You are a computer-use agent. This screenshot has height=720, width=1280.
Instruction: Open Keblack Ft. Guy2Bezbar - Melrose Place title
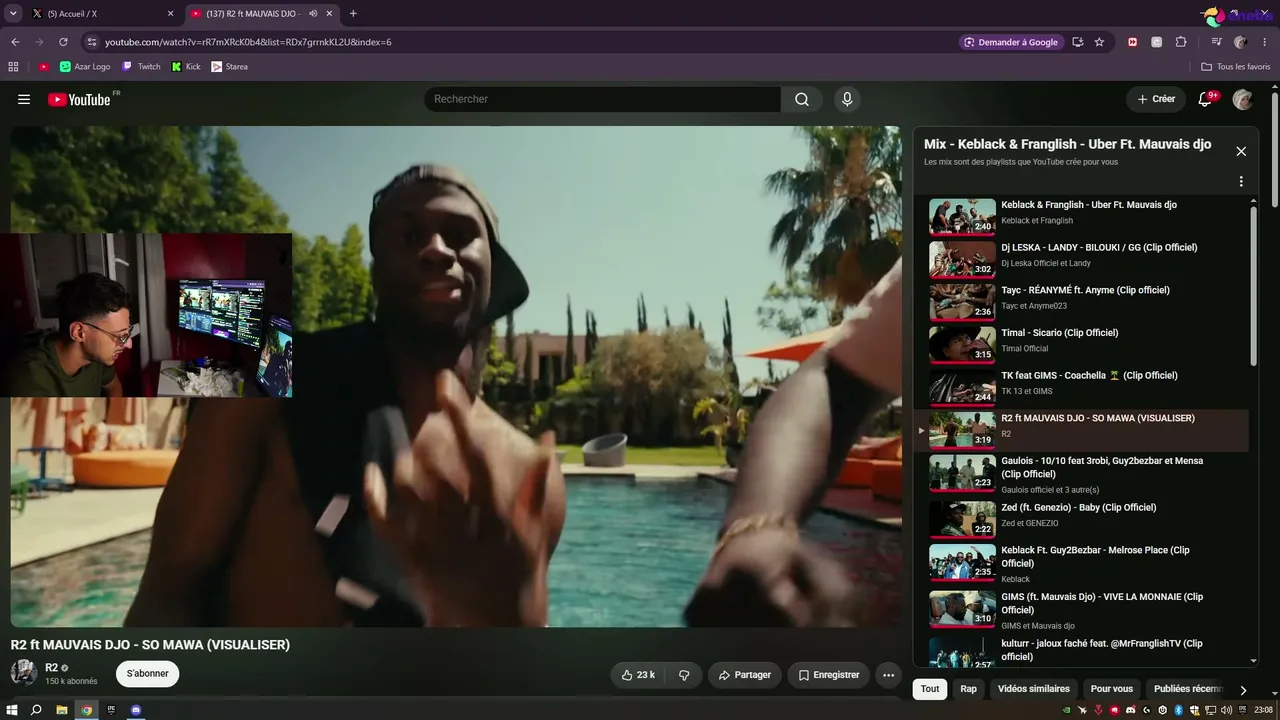tap(1095, 556)
